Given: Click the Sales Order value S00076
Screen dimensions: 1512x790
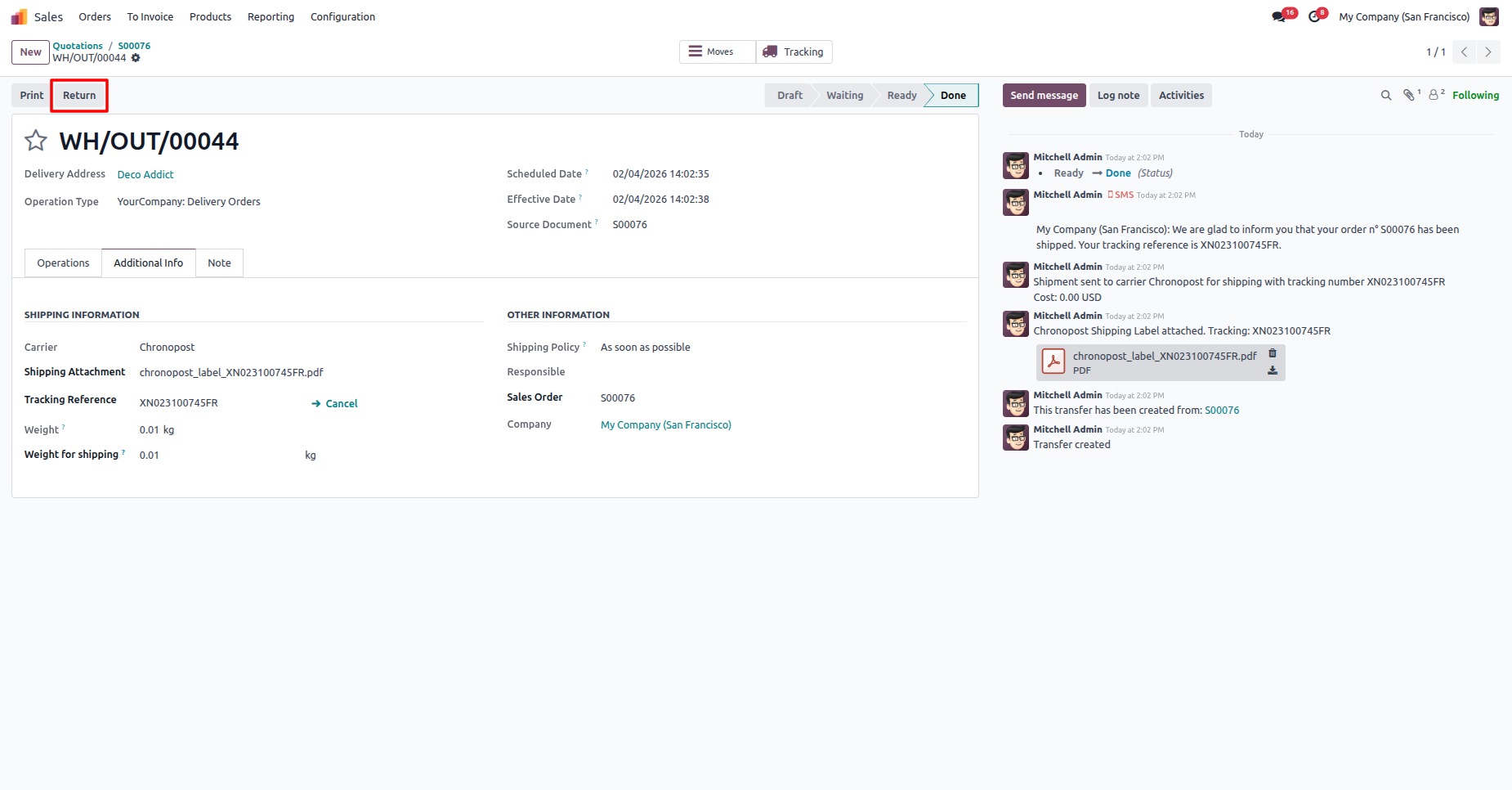Looking at the screenshot, I should tap(618, 398).
